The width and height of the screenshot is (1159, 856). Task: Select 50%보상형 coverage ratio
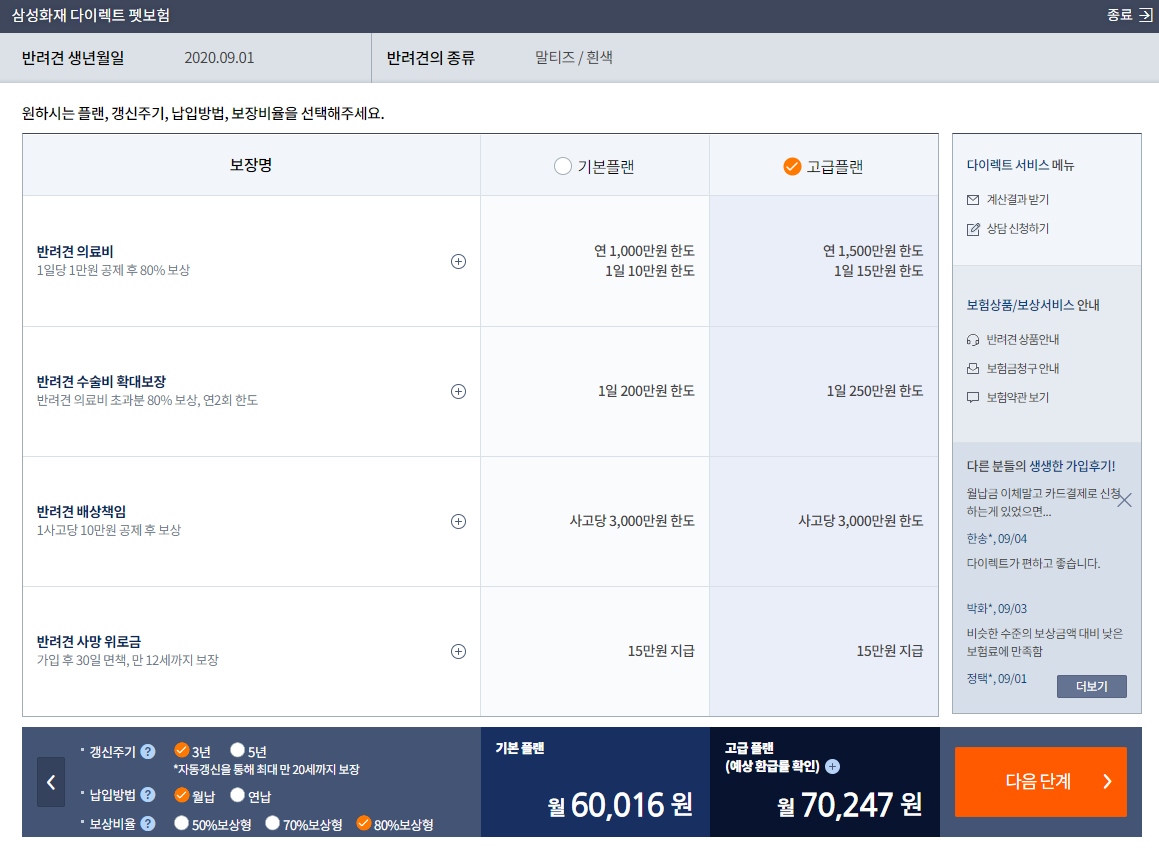pos(181,823)
